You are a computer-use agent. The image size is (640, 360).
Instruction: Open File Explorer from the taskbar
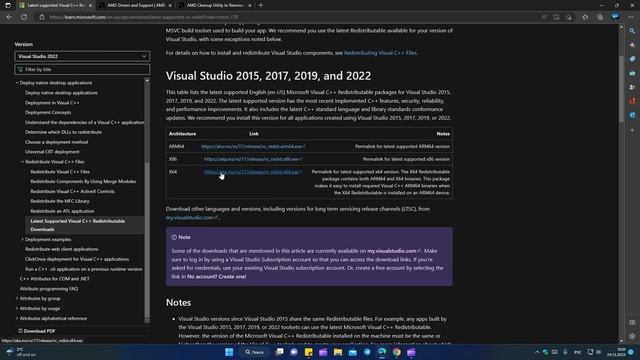(338, 352)
